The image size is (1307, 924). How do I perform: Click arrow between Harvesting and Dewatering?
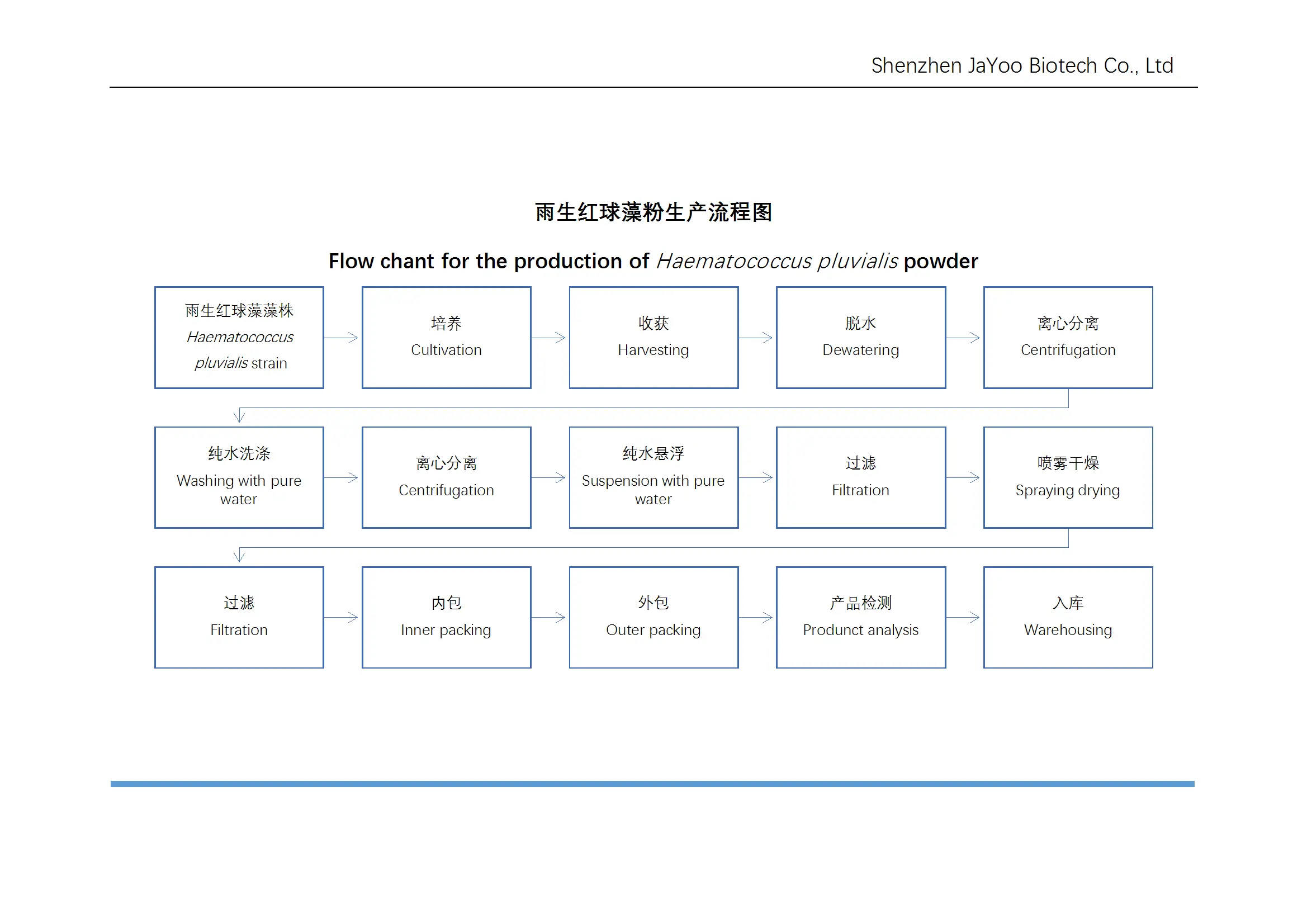tap(756, 338)
